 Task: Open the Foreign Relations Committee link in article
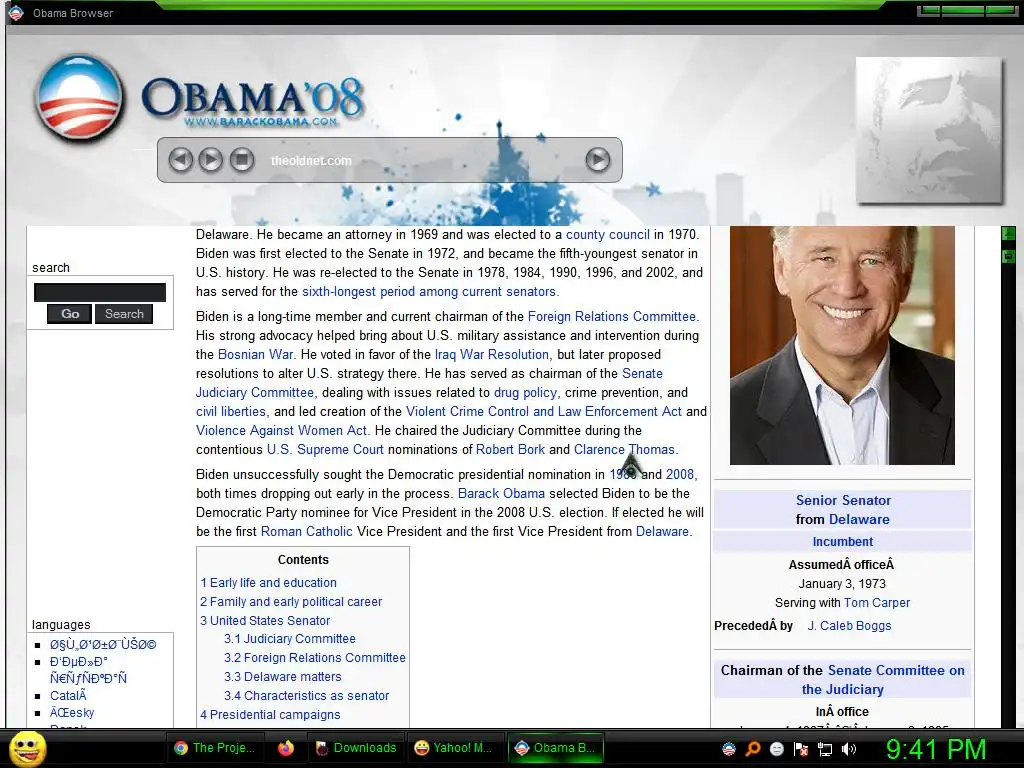[x=612, y=316]
